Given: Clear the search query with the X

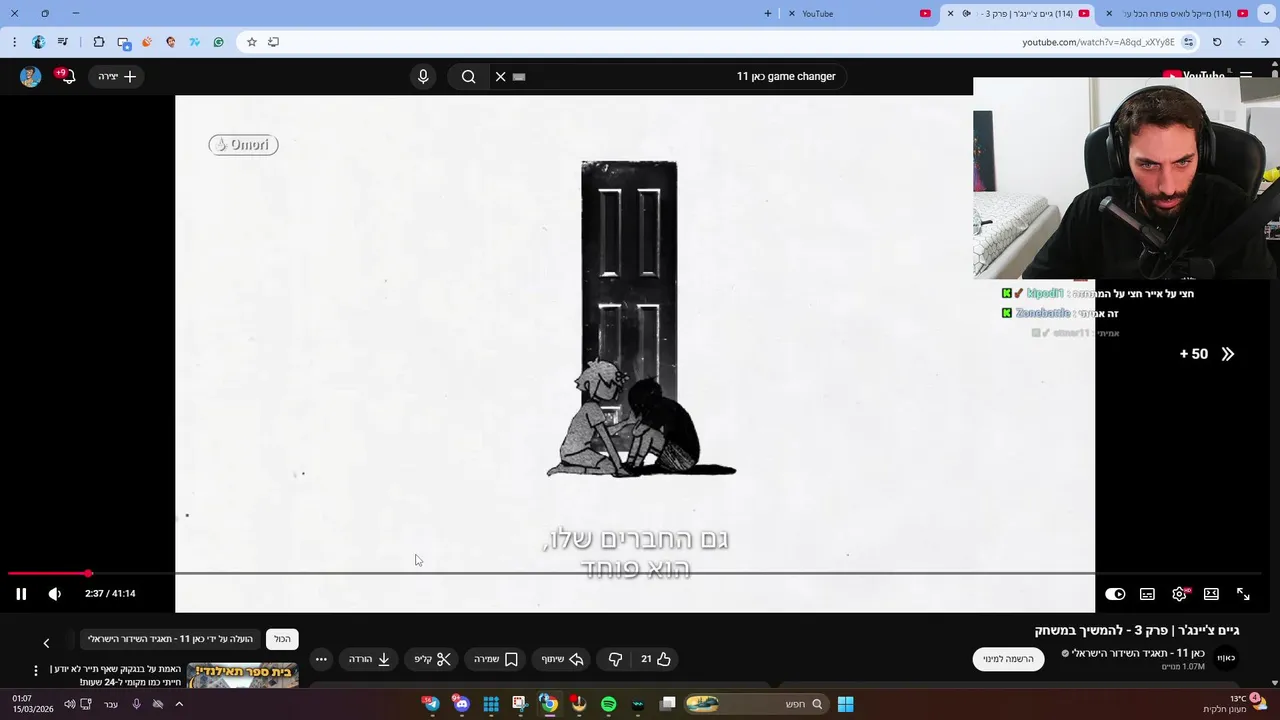Looking at the screenshot, I should pos(501,76).
